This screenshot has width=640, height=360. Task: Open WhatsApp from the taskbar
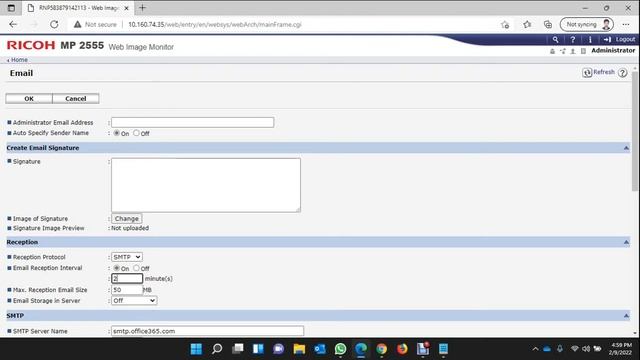pos(340,349)
